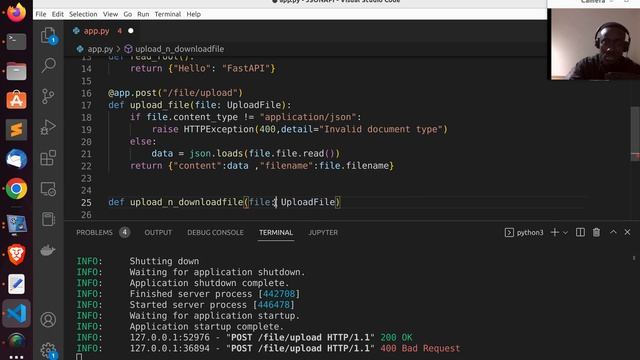Launch Sublime Text from the dock
640x360 pixels.
16,130
